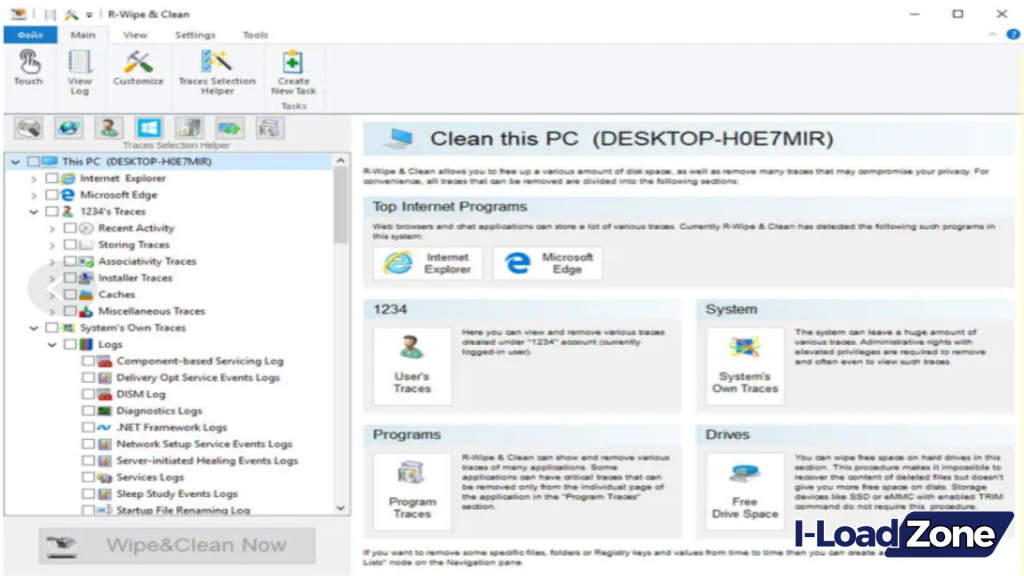Check Services Logs checkbox
Screen dimensions: 1024x576
click(88, 477)
